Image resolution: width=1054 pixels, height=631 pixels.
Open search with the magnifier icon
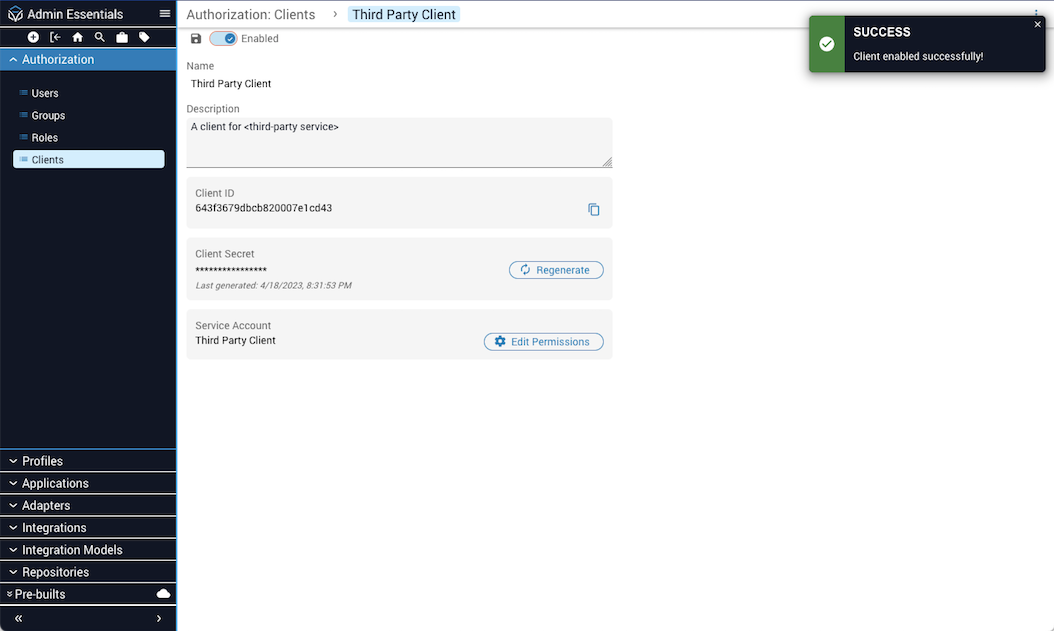99,37
